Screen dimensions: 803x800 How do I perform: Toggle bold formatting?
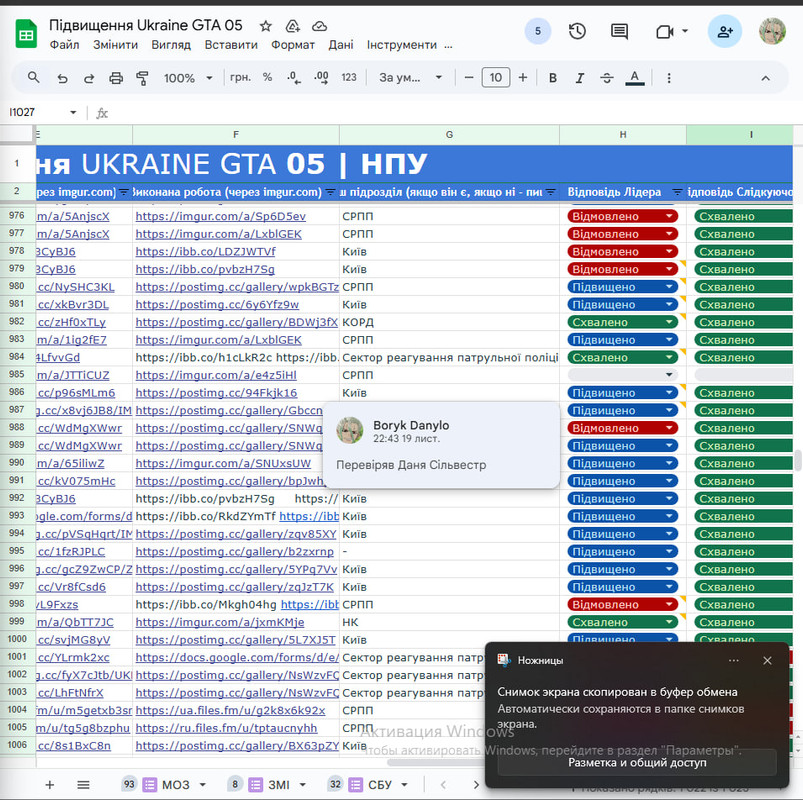(553, 78)
